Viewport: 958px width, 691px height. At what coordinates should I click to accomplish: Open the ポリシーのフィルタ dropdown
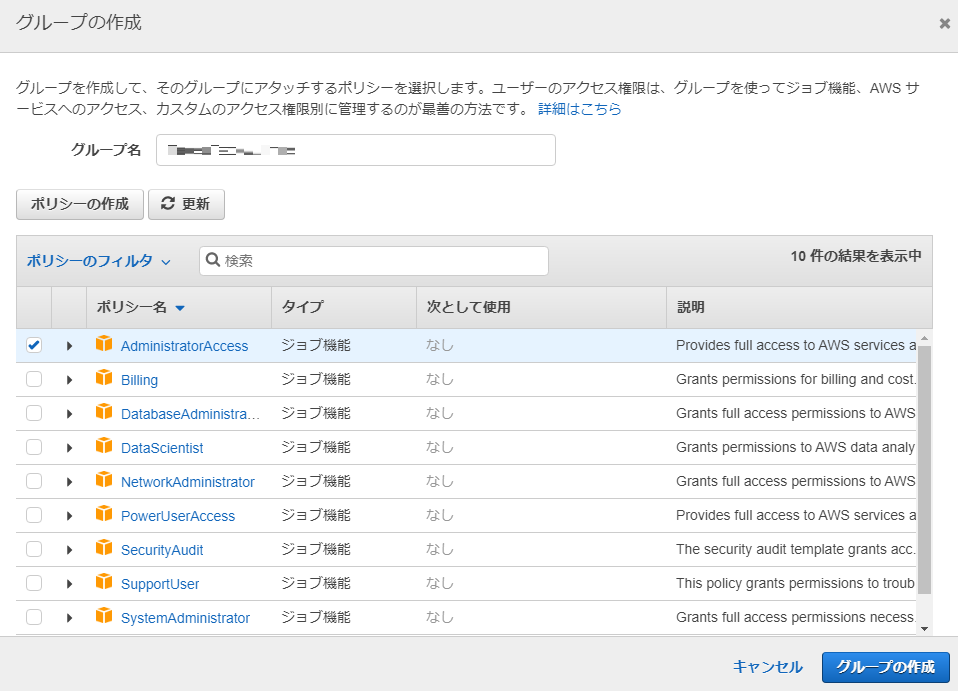[98, 261]
